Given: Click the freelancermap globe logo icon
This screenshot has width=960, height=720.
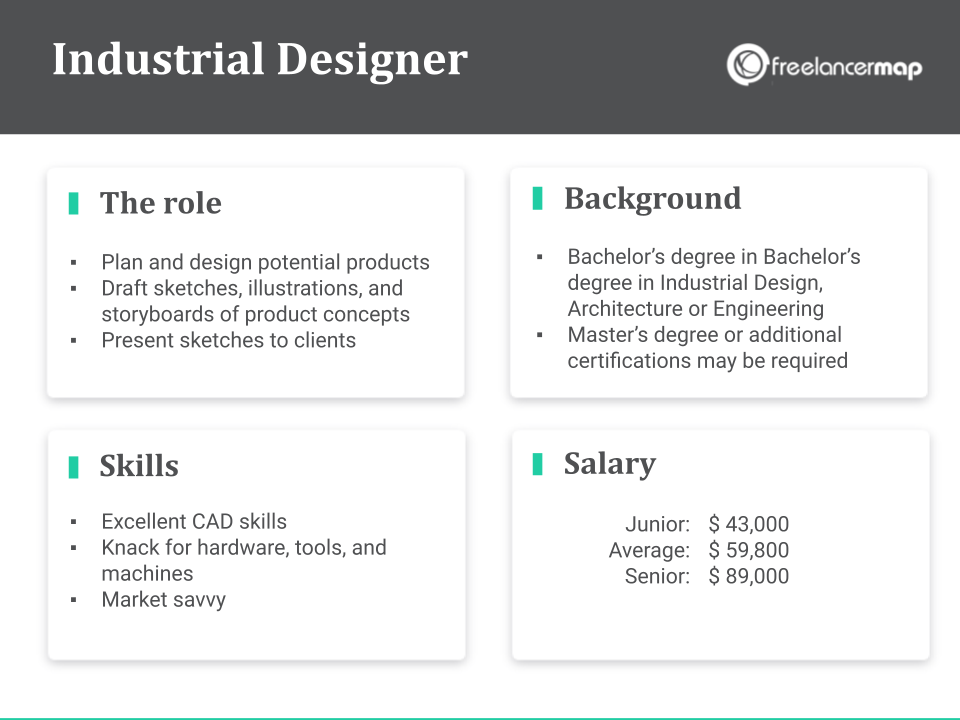Looking at the screenshot, I should [746, 64].
